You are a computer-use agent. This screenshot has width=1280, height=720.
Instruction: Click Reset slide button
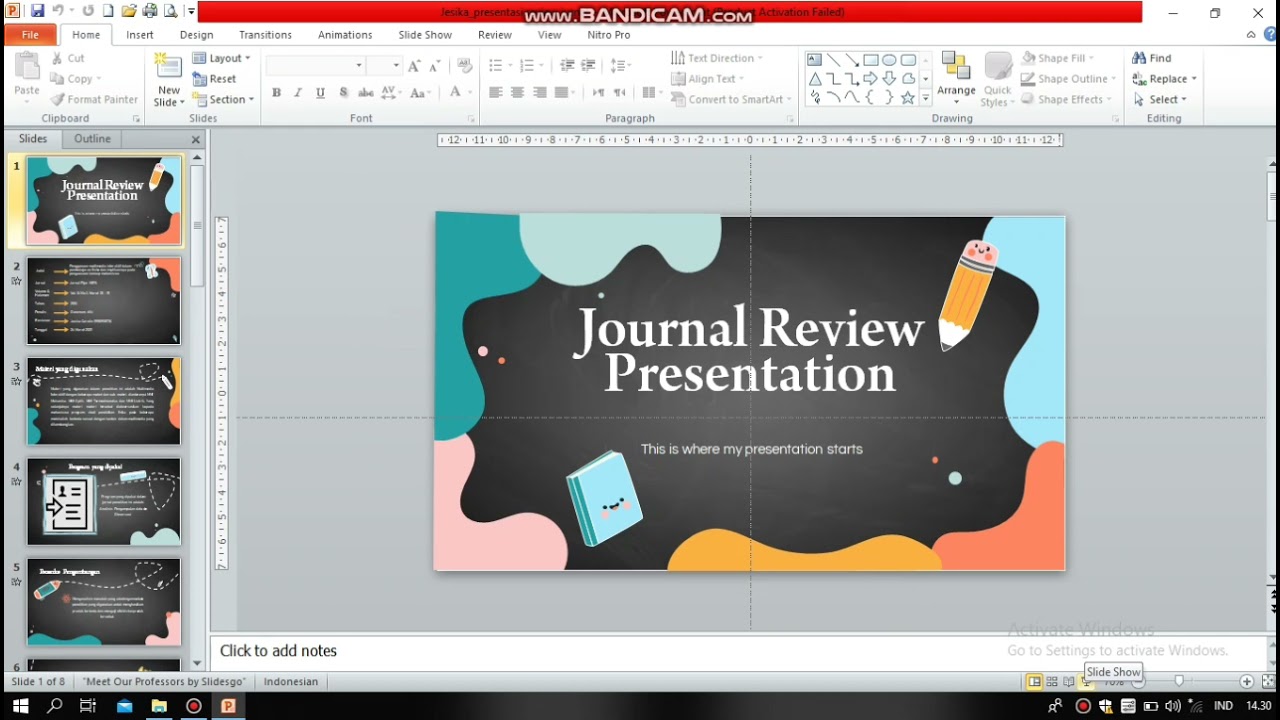pos(215,79)
